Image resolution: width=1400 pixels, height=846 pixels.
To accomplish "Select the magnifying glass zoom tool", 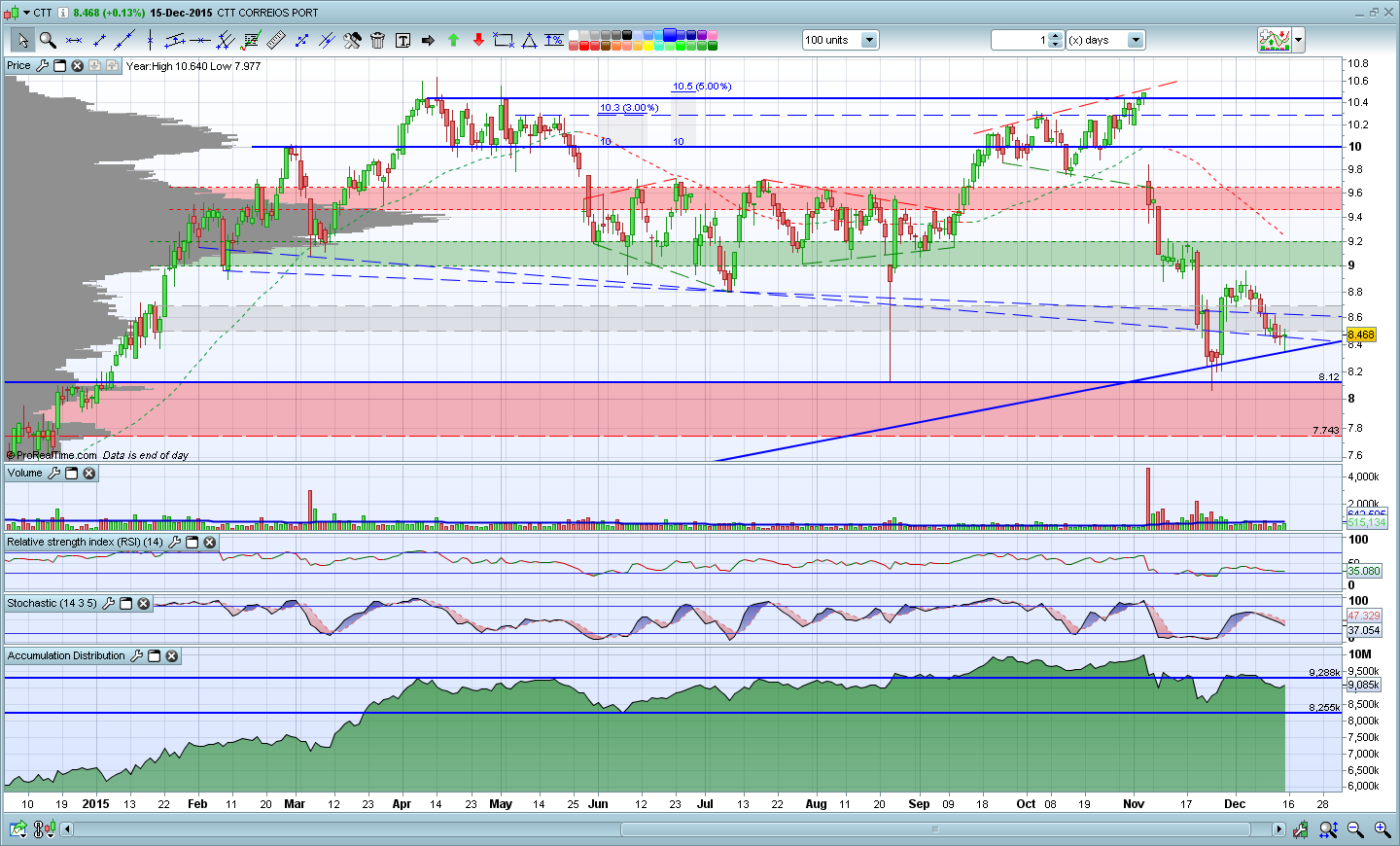I will coord(47,40).
